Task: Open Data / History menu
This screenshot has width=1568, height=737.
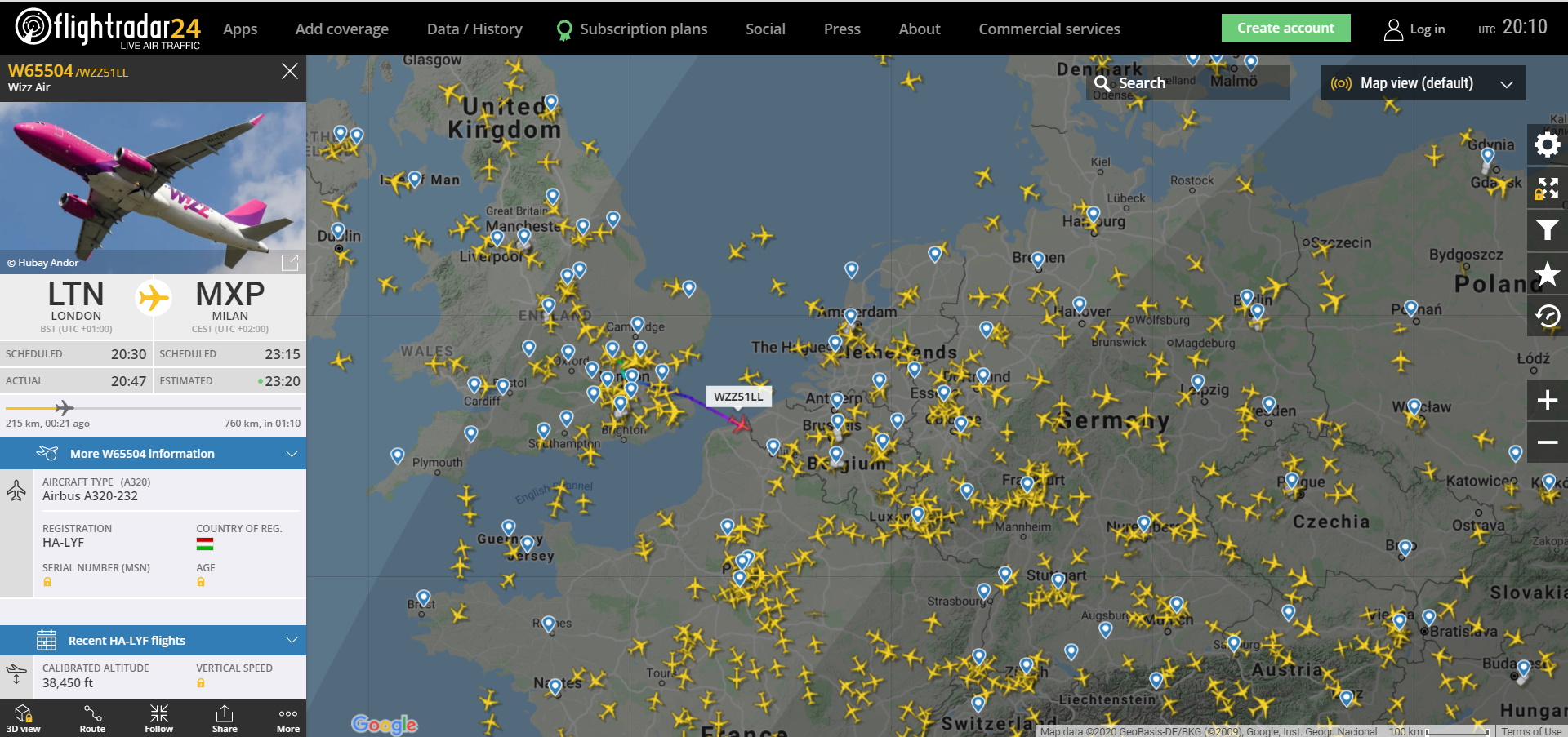Action: pos(474,29)
